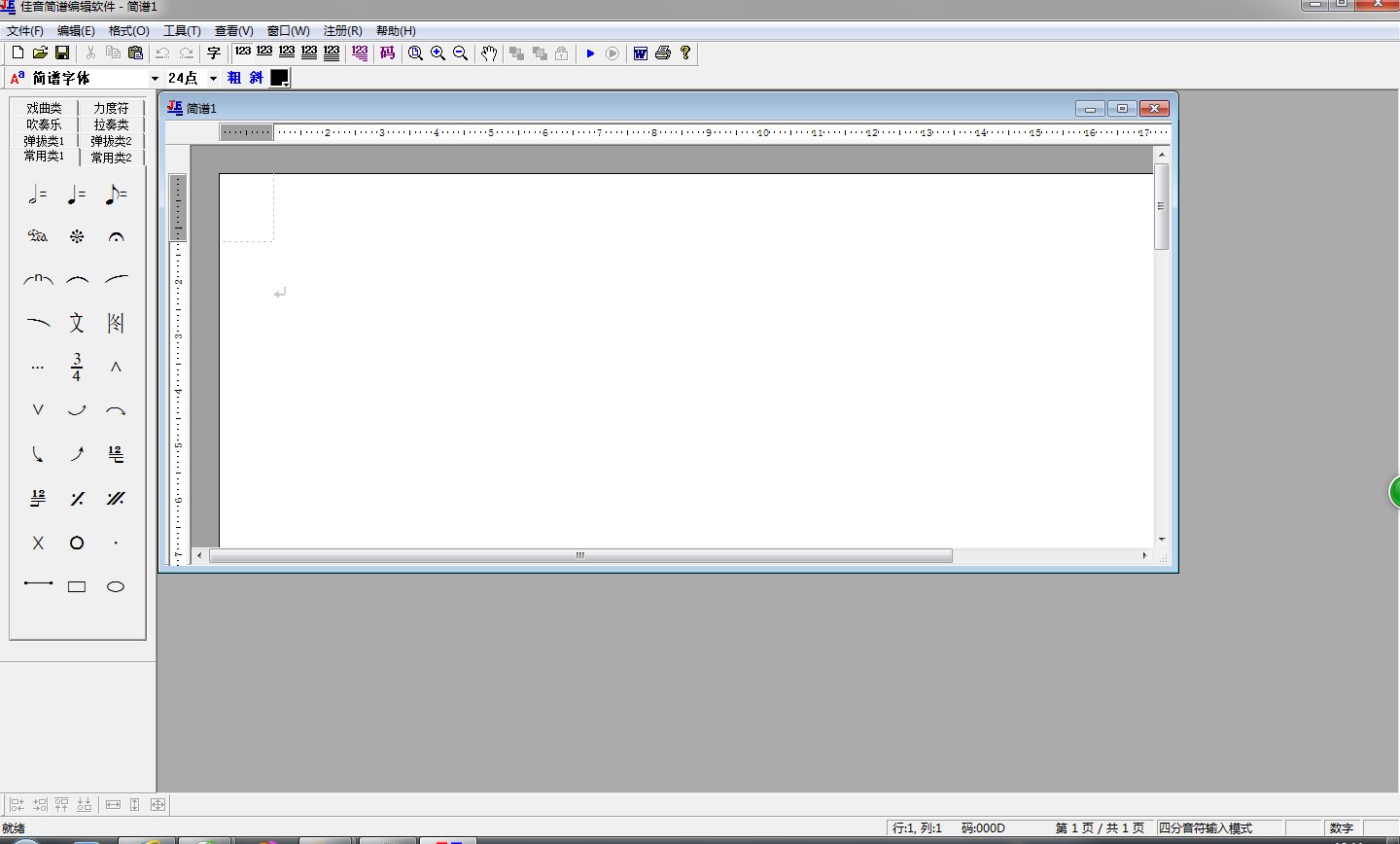Insert the 3/4 time signature symbol

pos(77,367)
